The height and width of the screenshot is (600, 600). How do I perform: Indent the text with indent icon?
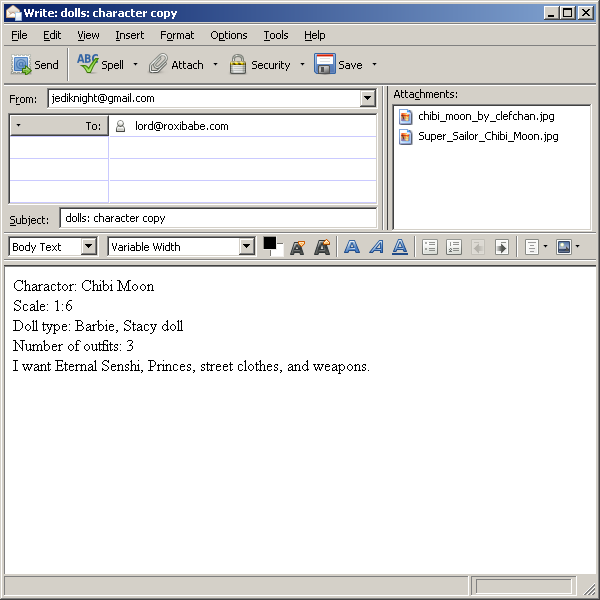tap(502, 247)
